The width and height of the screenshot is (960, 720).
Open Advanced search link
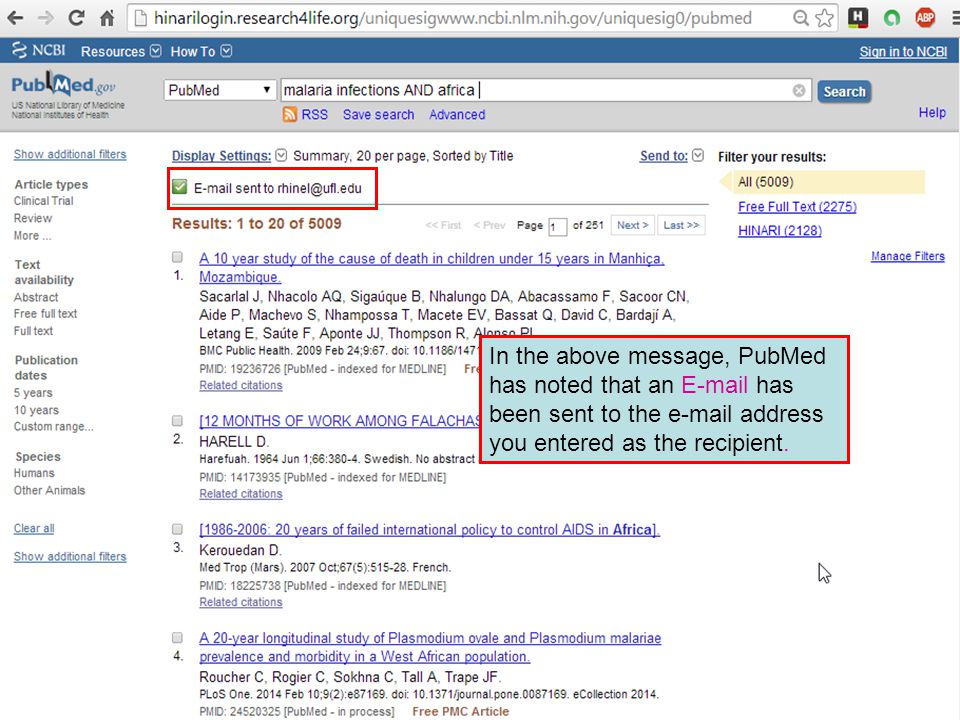(x=457, y=114)
